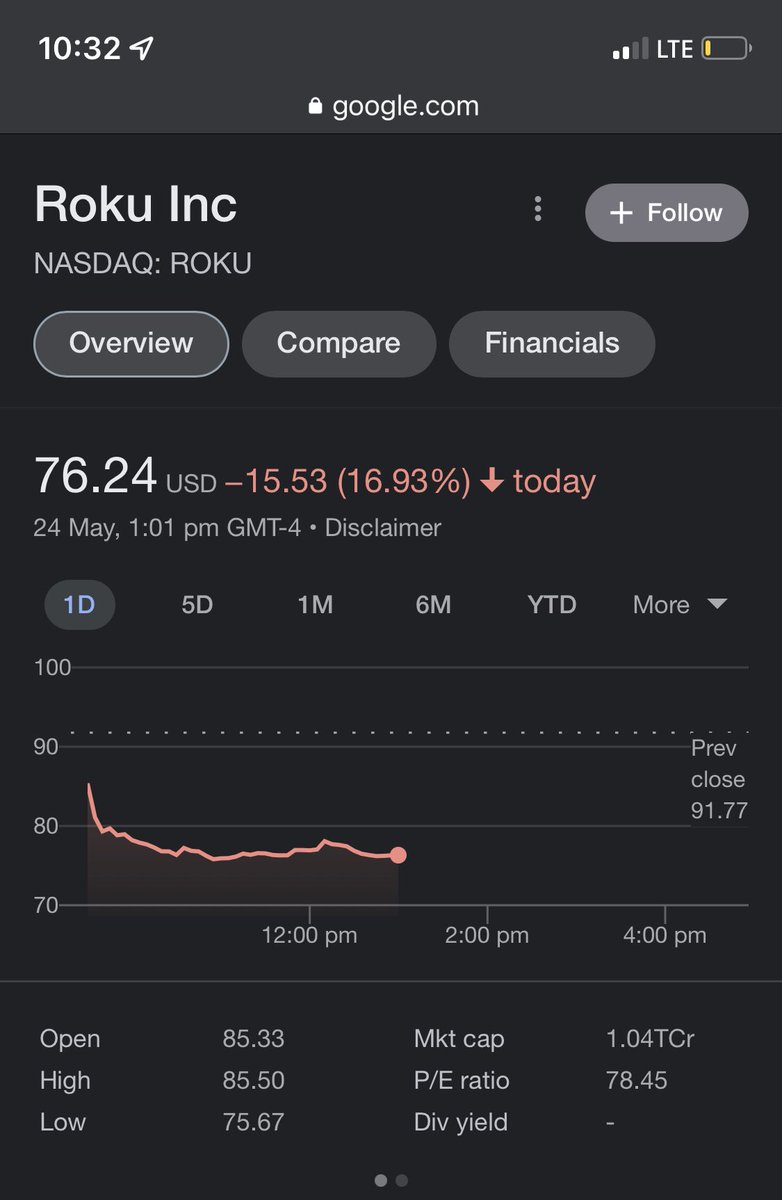
Task: Switch to the Compare tab
Action: 338,343
